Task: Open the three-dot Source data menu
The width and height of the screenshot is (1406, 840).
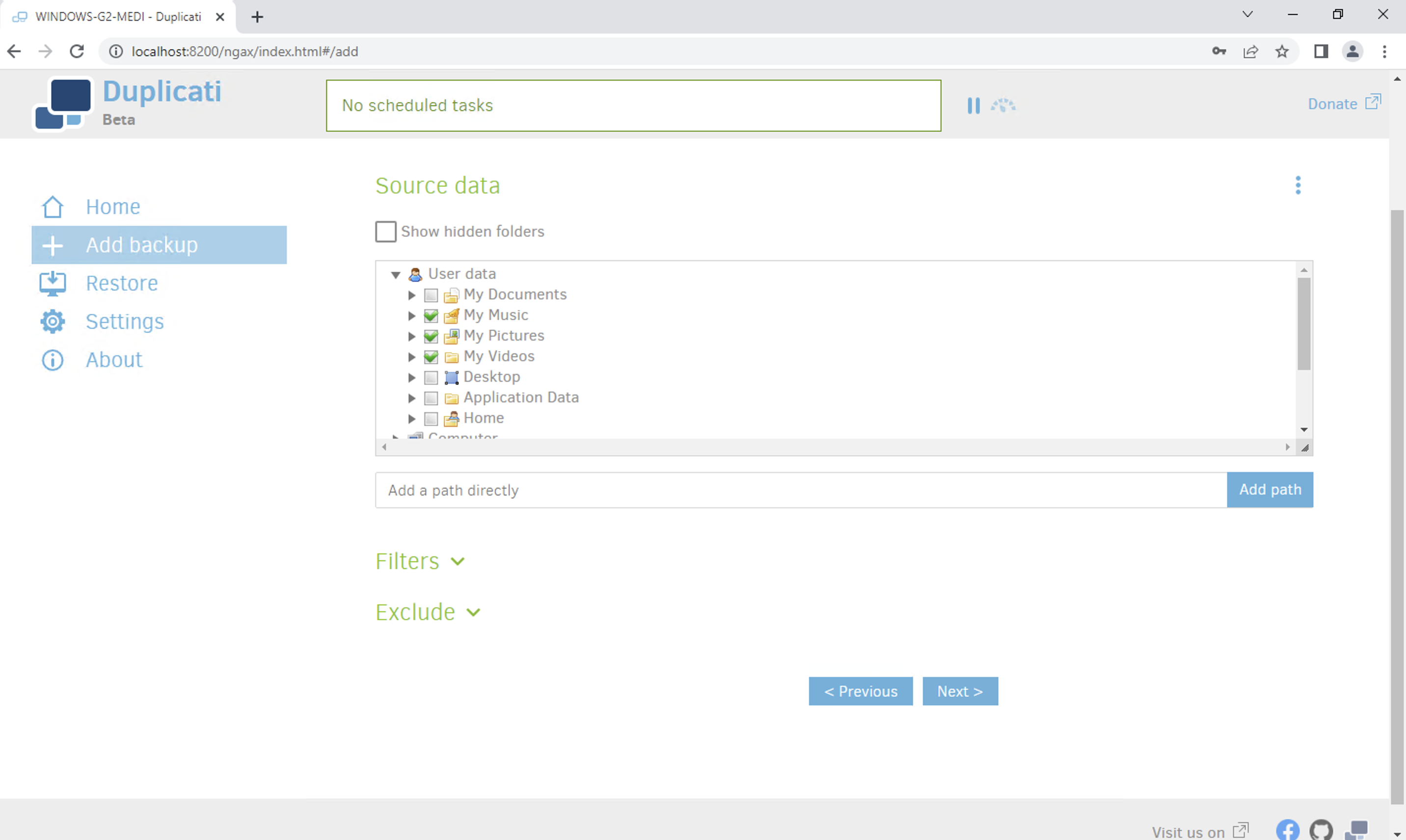Action: click(1298, 185)
